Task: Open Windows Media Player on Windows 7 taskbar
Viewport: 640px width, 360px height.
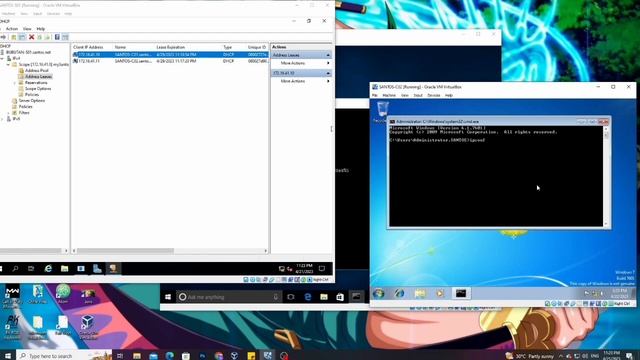Action: click(440, 293)
